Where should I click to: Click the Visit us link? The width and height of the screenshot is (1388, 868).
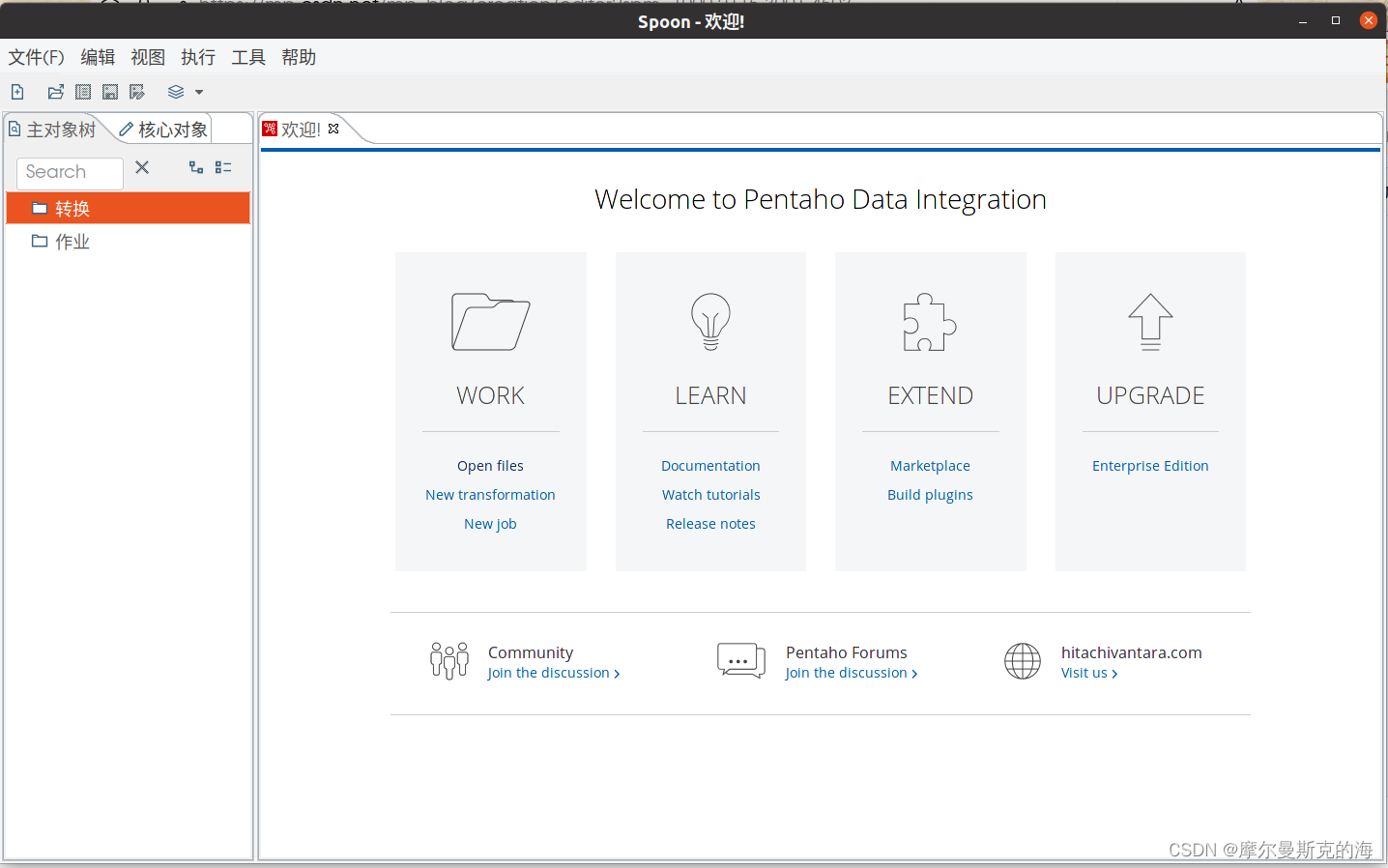pyautogui.click(x=1089, y=673)
